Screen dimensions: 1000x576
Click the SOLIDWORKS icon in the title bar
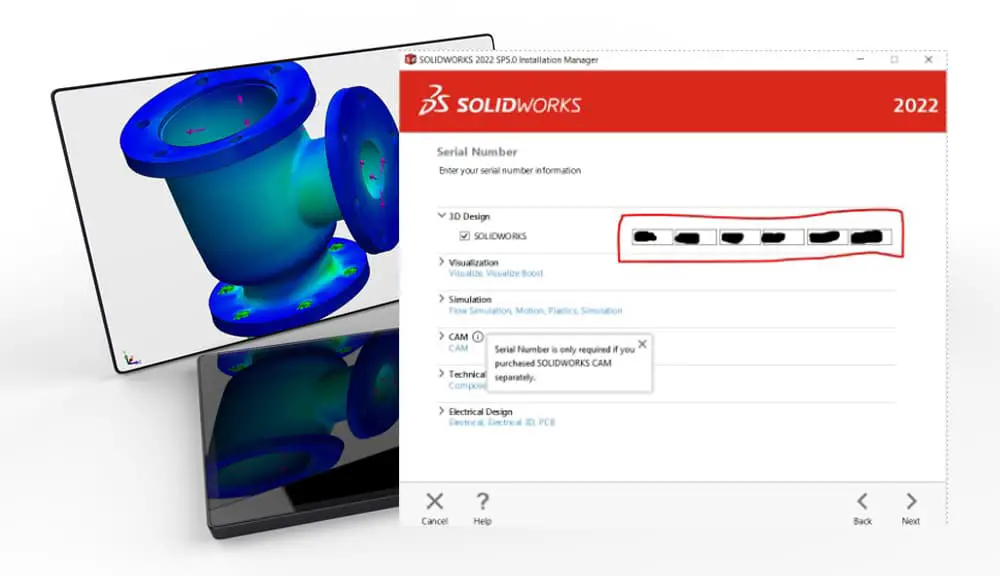[x=411, y=59]
